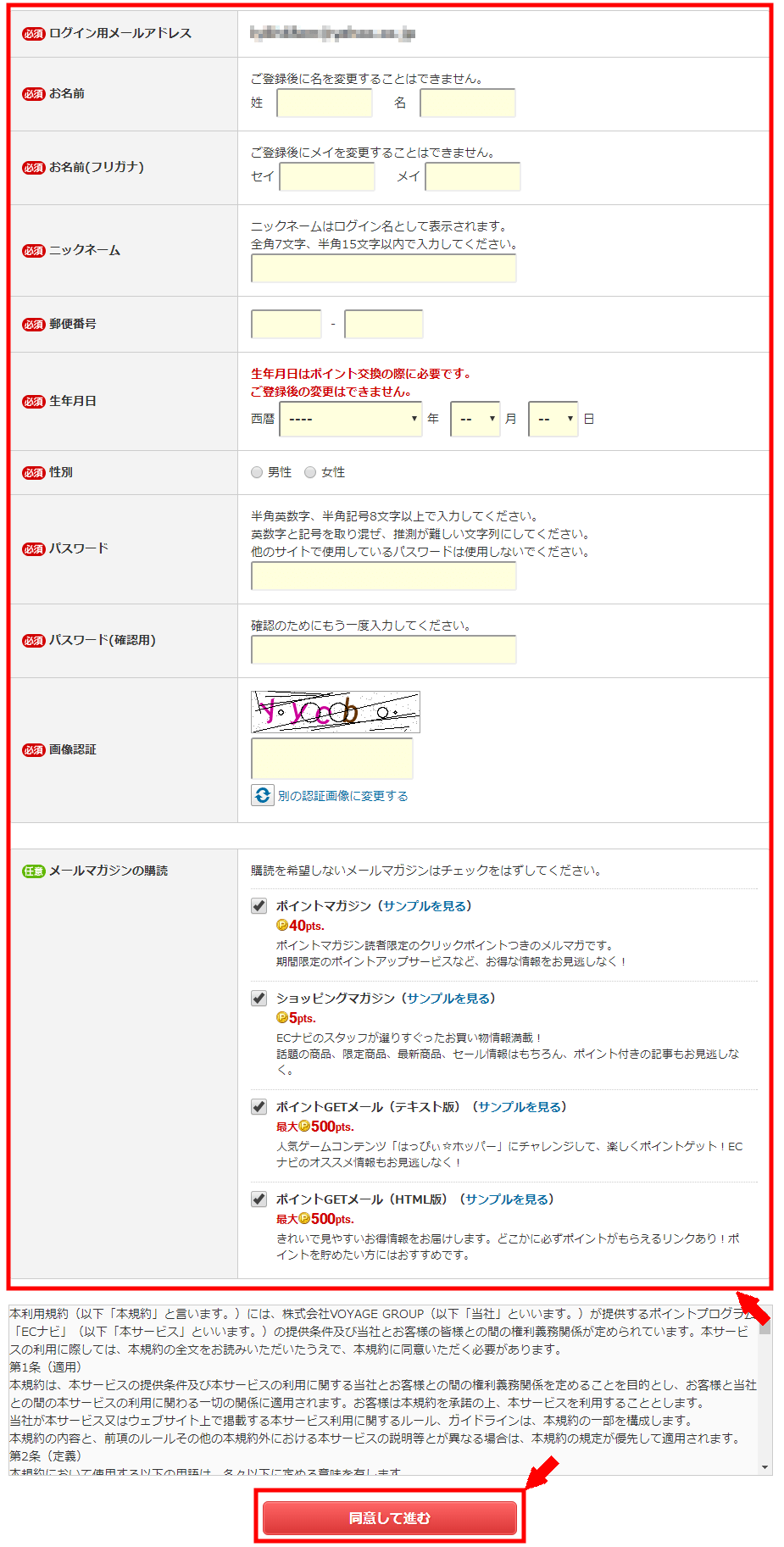784x1547 pixels.
Task: Click 別の認証画像に変更する link
Action: (343, 796)
